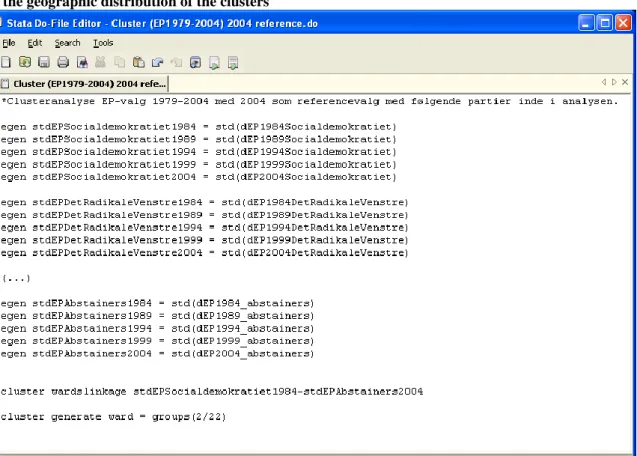Select the Cluster (EP1979-2004) 2004 refe... tab

coord(84,84)
